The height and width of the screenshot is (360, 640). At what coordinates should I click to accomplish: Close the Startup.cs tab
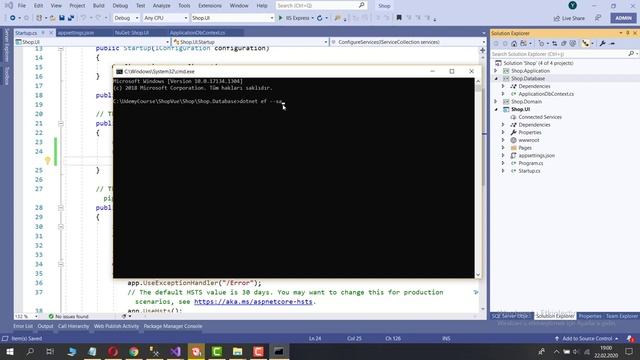(x=51, y=33)
